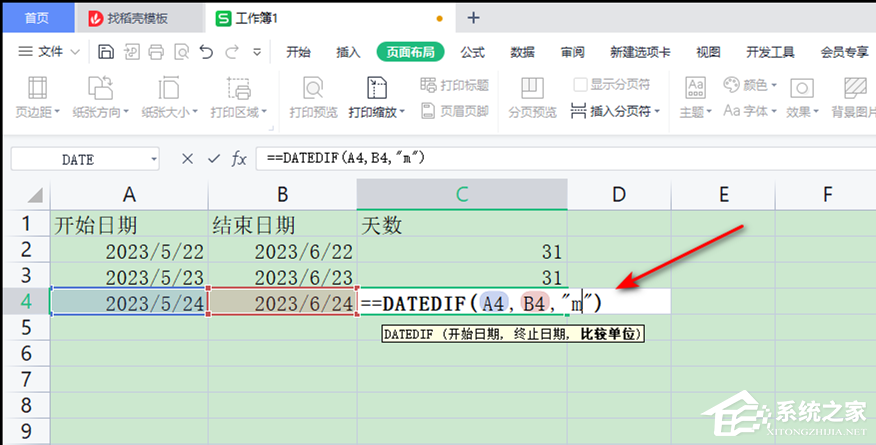Image resolution: width=876 pixels, height=445 pixels.
Task: Expand the 页边距 dropdown arrow
Action: (57, 112)
